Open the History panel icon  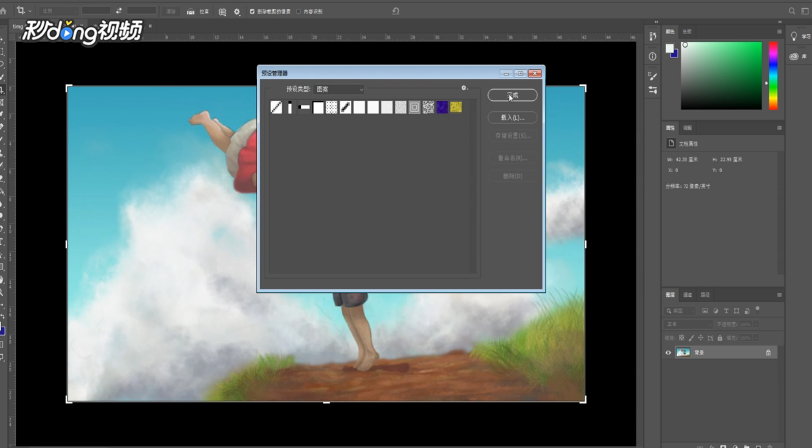[x=652, y=36]
